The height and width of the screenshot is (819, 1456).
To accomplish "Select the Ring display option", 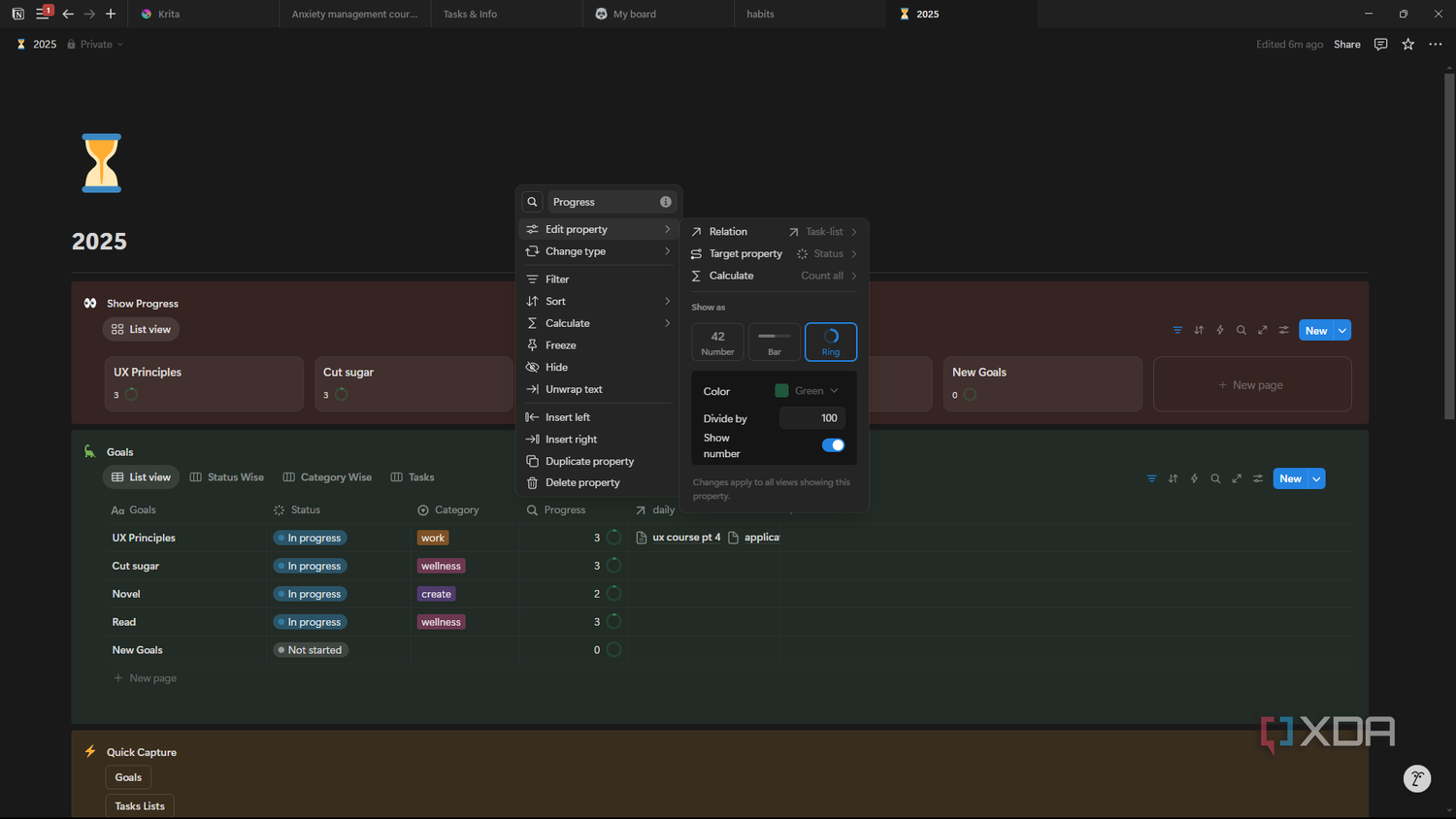I will [831, 342].
